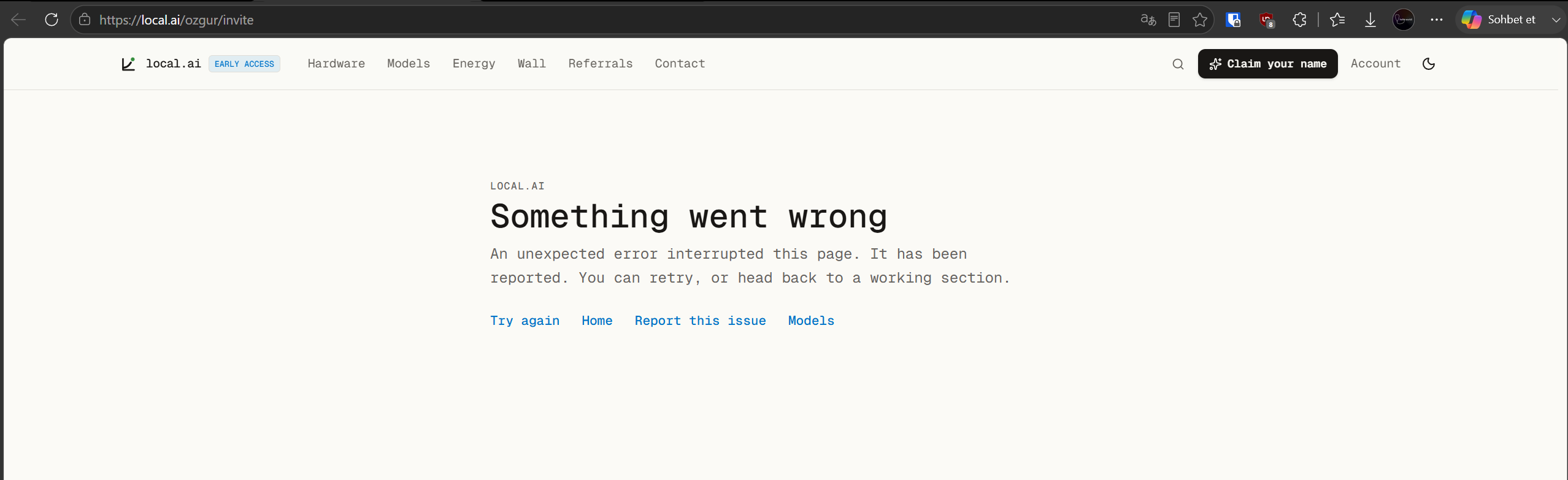Open the translate page icon
The height and width of the screenshot is (480, 1568).
[1148, 20]
